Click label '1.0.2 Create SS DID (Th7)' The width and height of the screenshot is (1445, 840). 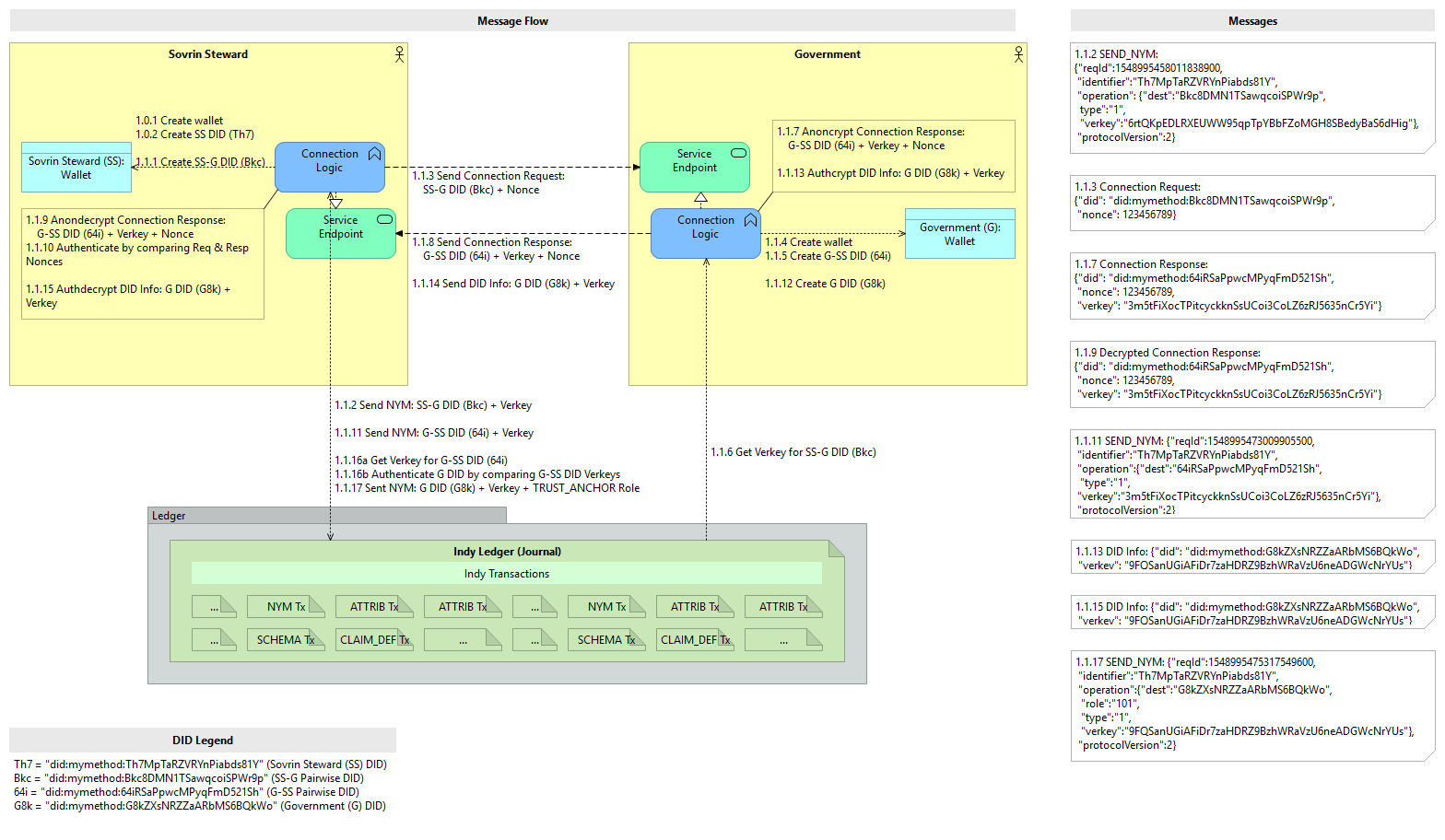pyautogui.click(x=195, y=134)
